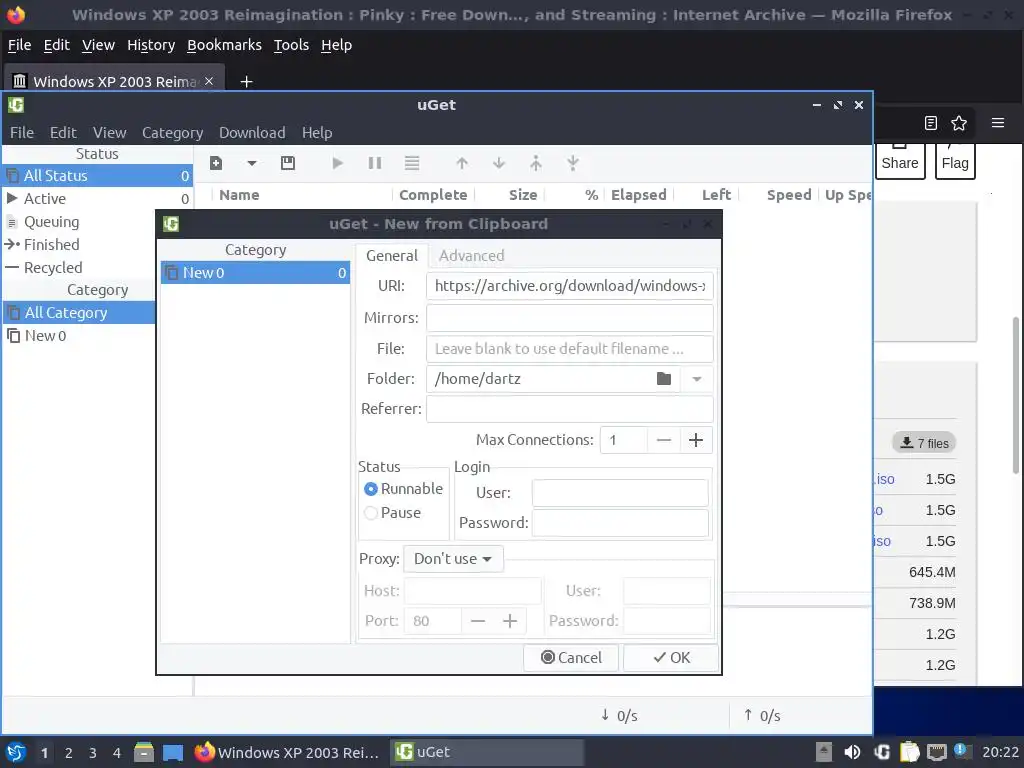Click the move to bottom icon
Viewport: 1024px width, 768px height.
click(573, 163)
